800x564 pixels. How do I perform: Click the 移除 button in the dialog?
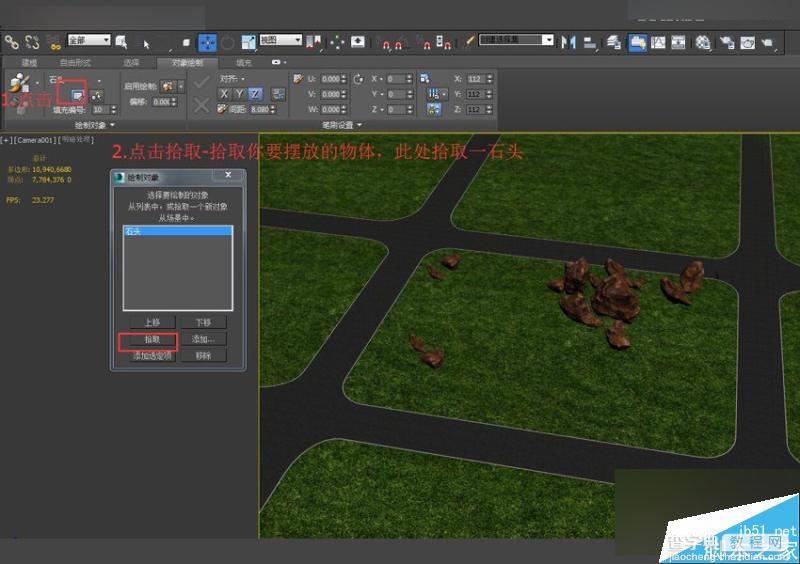pyautogui.click(x=203, y=355)
